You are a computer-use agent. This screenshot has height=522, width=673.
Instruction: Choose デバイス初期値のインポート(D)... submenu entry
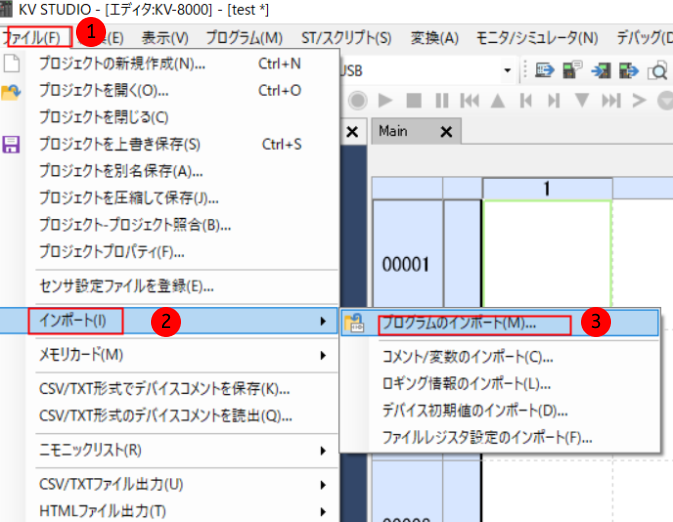tap(500, 411)
